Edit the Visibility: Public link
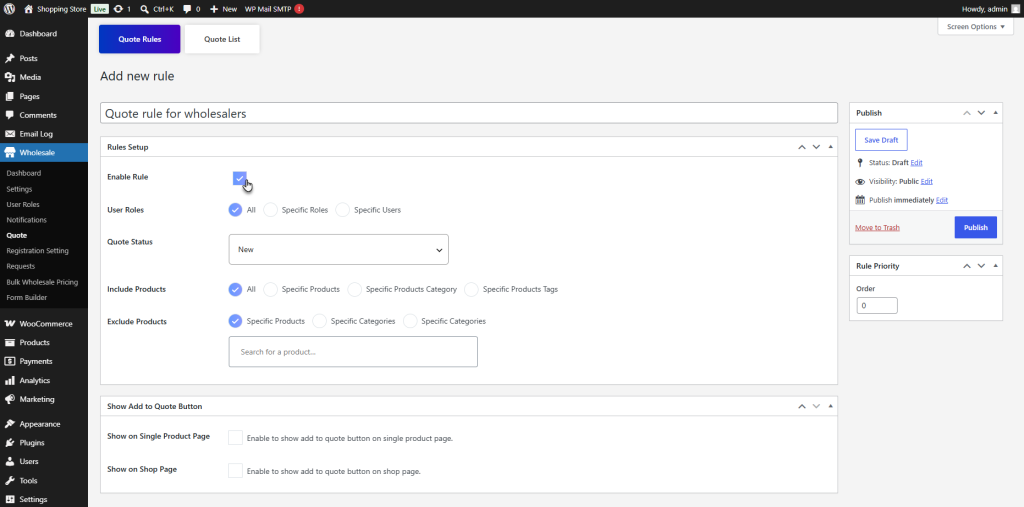The width and height of the screenshot is (1024, 507). click(927, 182)
